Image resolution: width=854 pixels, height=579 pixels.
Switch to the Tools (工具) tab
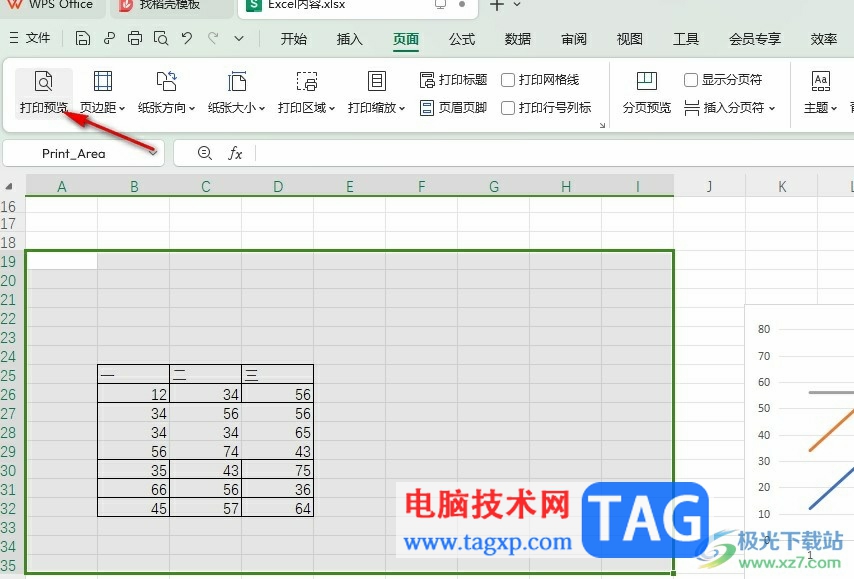686,39
